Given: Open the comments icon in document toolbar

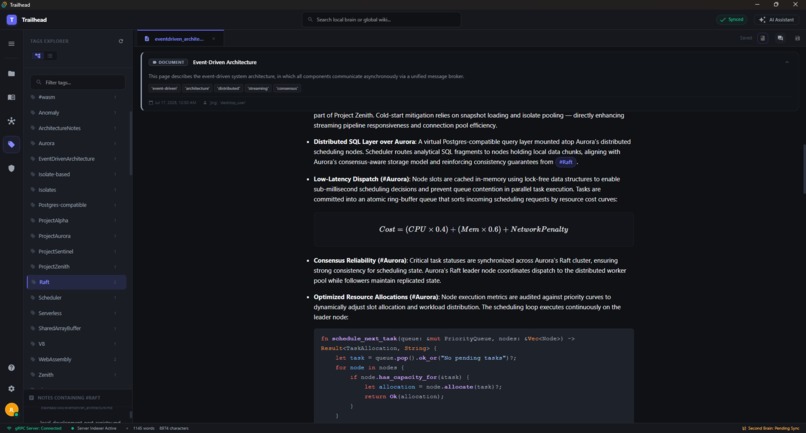Looking at the screenshot, I should point(780,38).
